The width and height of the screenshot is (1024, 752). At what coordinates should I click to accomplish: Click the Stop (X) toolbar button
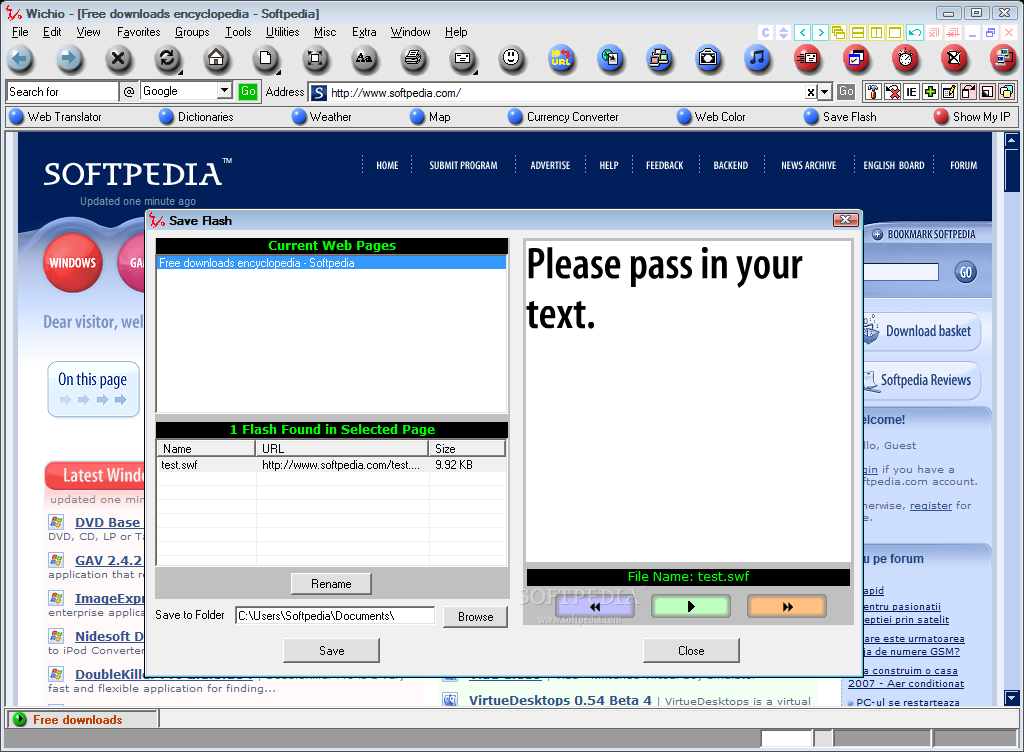(x=118, y=59)
